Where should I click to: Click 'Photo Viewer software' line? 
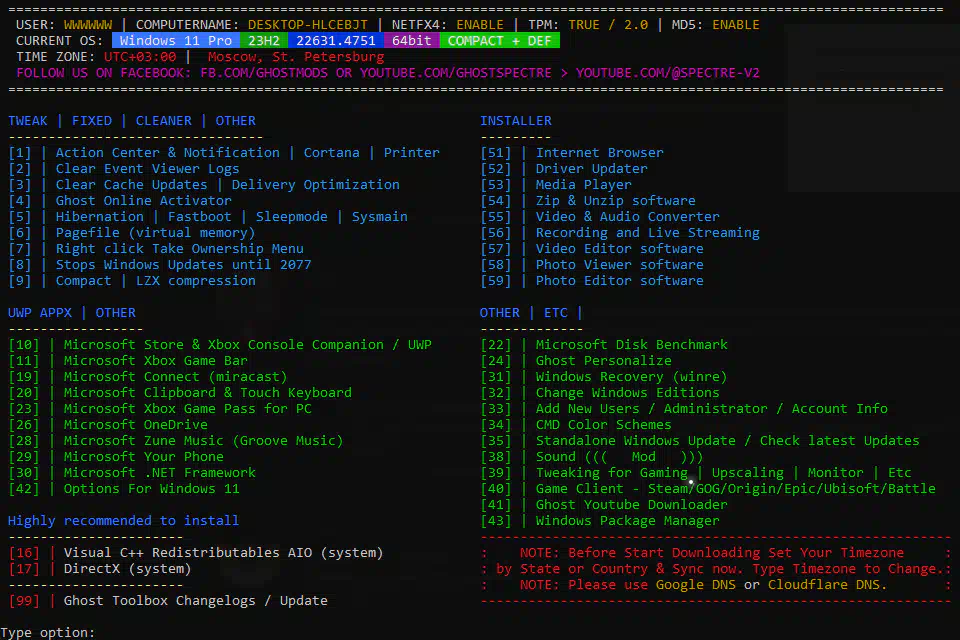click(593, 265)
